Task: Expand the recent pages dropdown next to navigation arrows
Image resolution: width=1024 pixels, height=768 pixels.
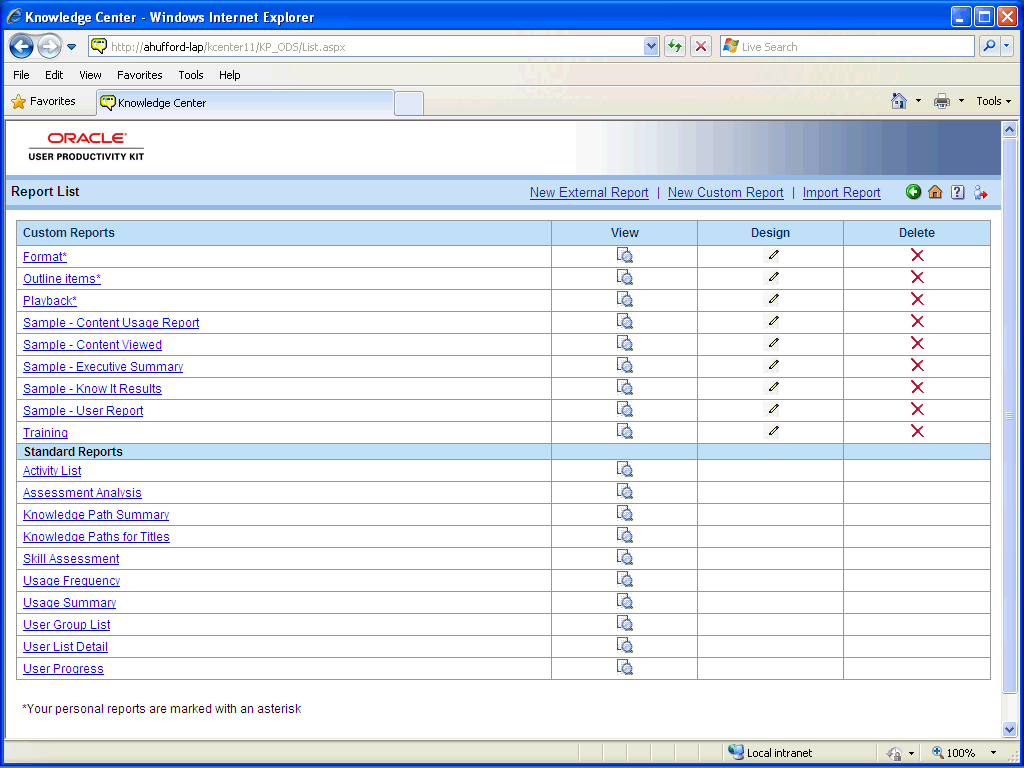Action: click(72, 47)
